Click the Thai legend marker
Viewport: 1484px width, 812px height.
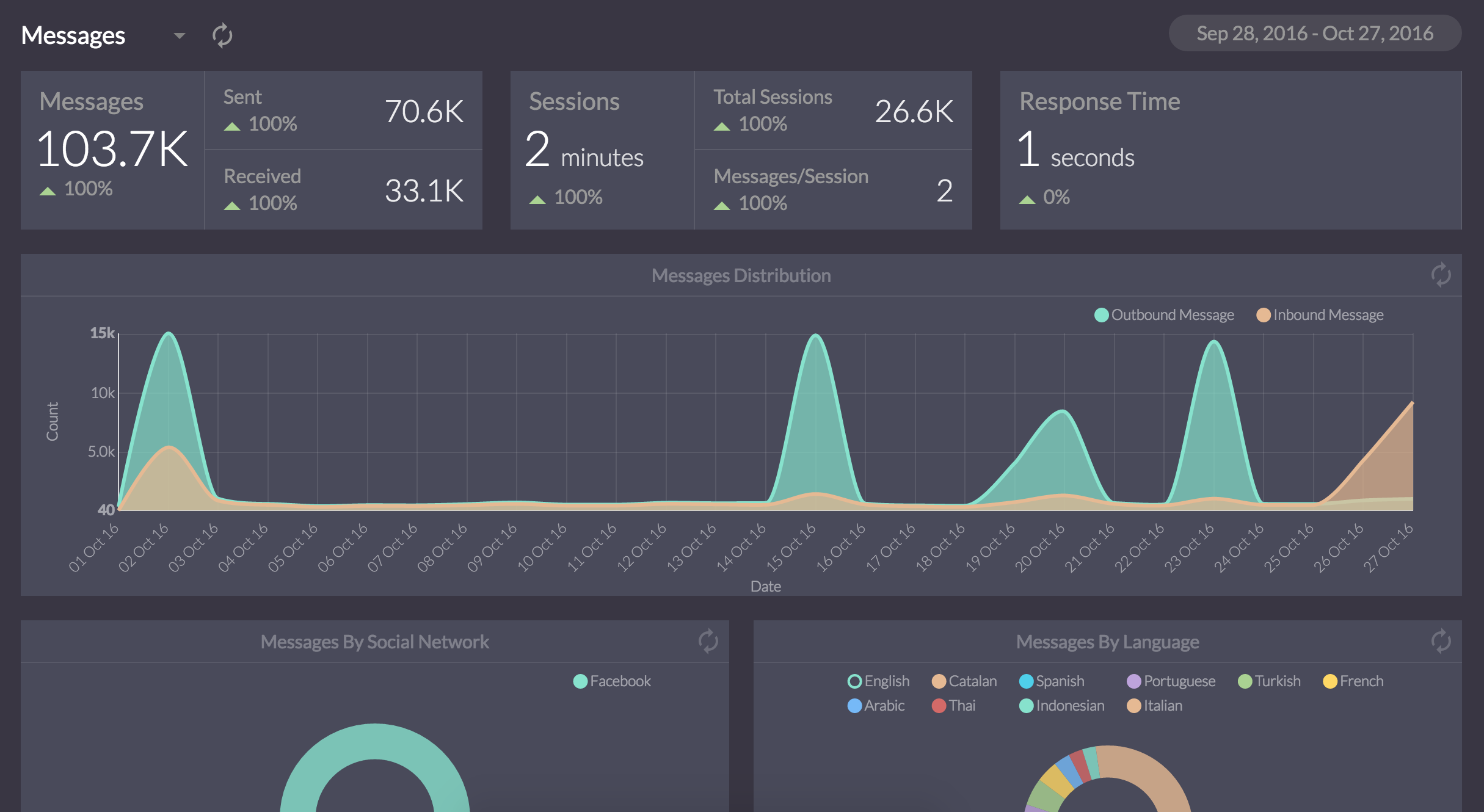click(x=939, y=706)
